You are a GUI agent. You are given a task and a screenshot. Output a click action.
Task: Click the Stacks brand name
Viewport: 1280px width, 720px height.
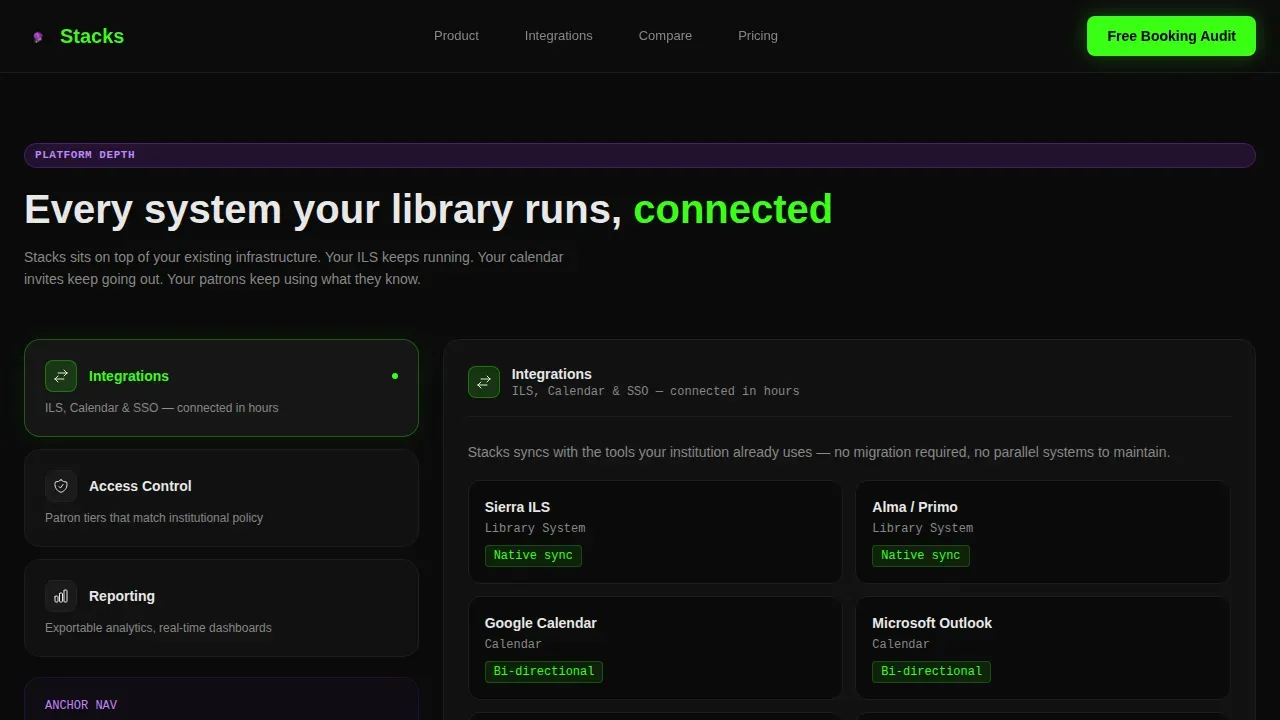[92, 36]
